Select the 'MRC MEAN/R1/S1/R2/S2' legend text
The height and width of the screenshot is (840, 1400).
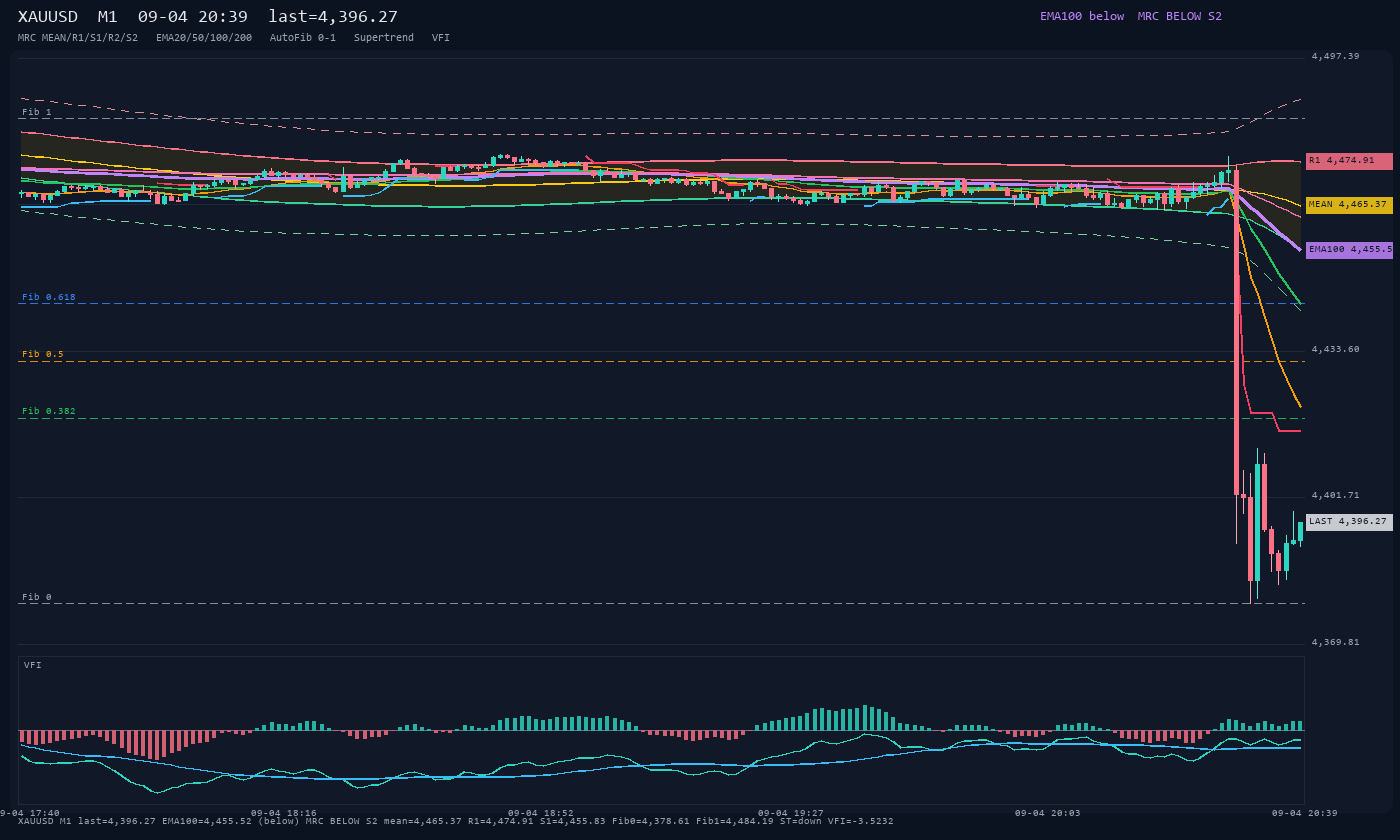[78, 38]
